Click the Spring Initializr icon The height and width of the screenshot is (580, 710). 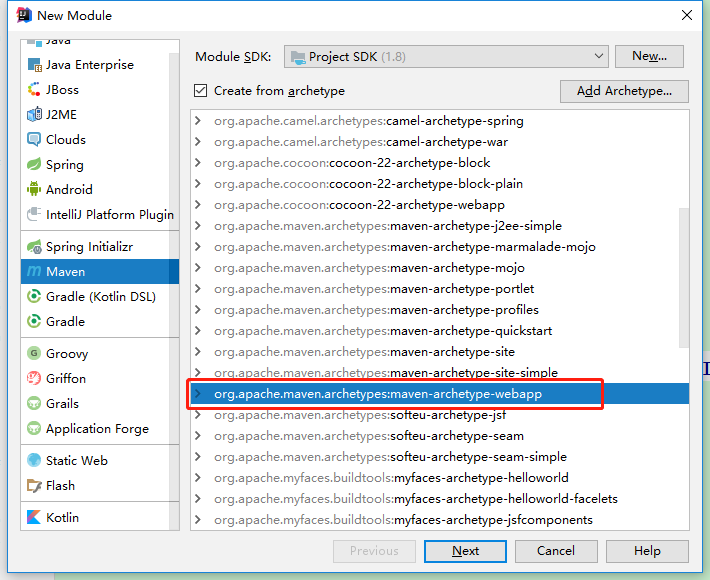(x=34, y=247)
